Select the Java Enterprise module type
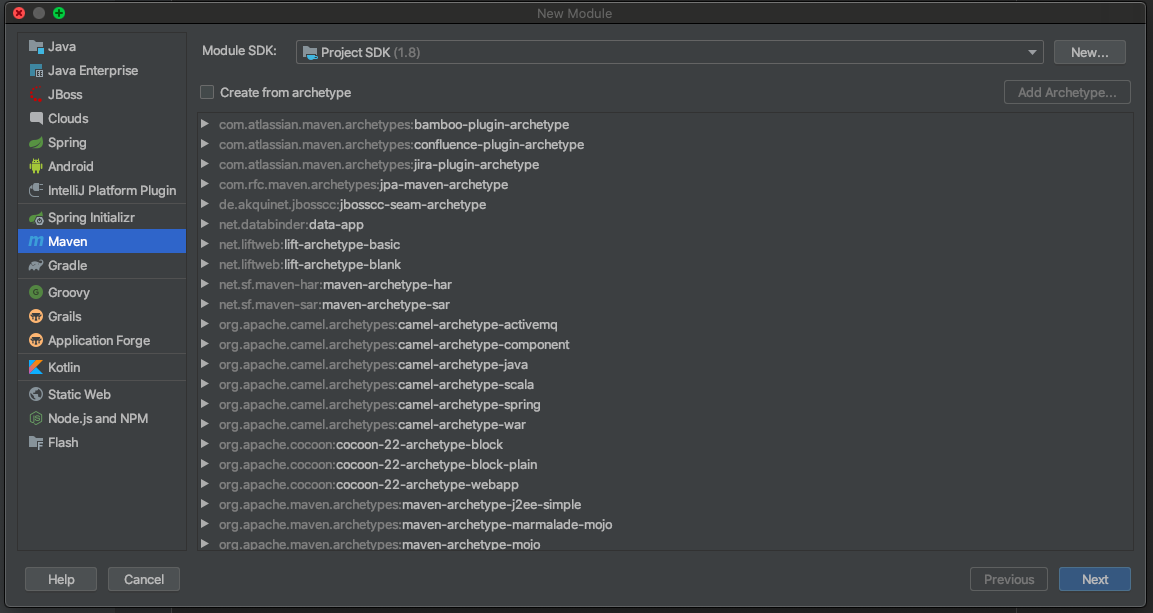The image size is (1153, 613). click(101, 71)
